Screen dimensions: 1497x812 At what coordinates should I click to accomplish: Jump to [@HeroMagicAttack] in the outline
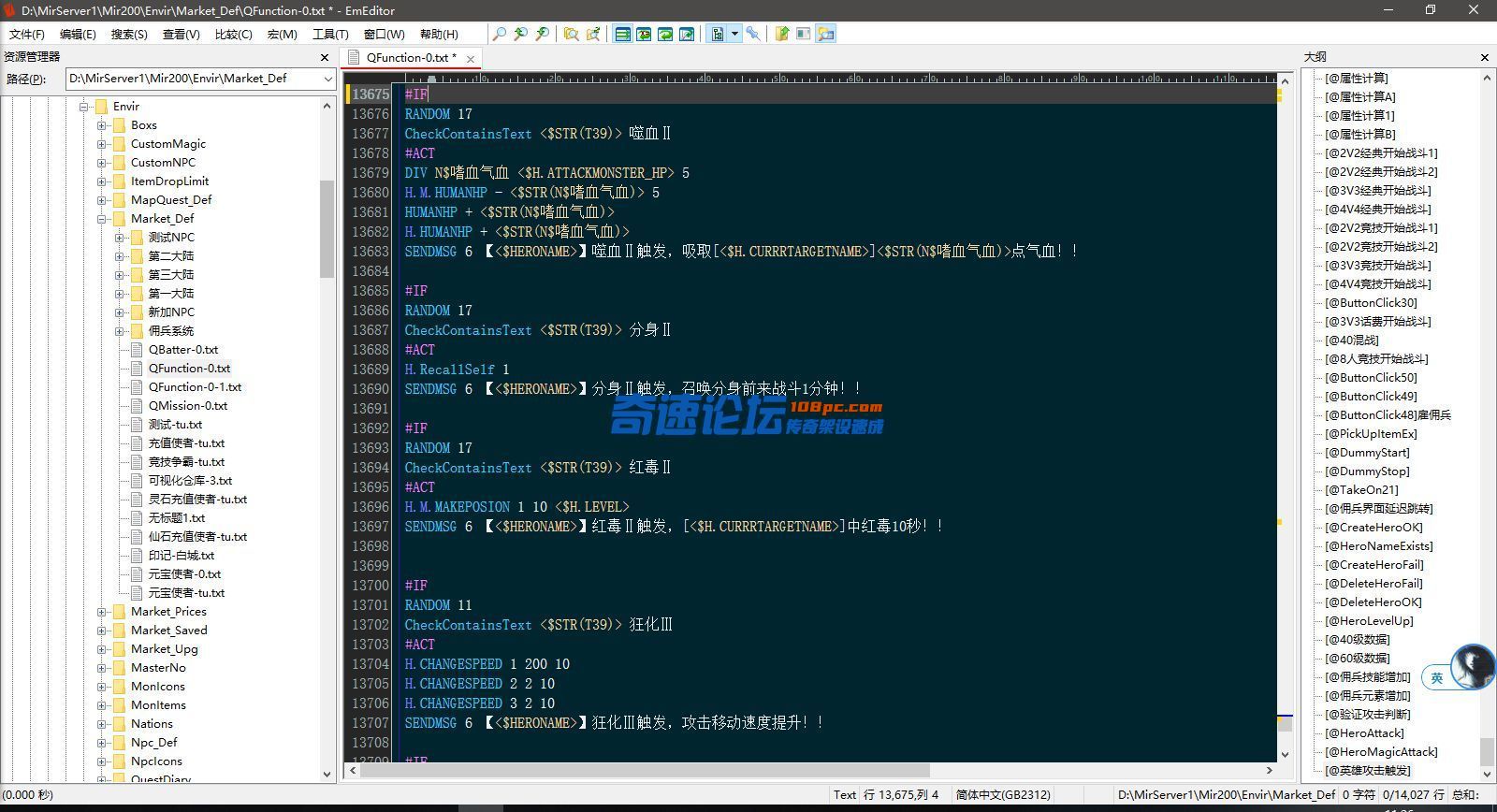1381,752
